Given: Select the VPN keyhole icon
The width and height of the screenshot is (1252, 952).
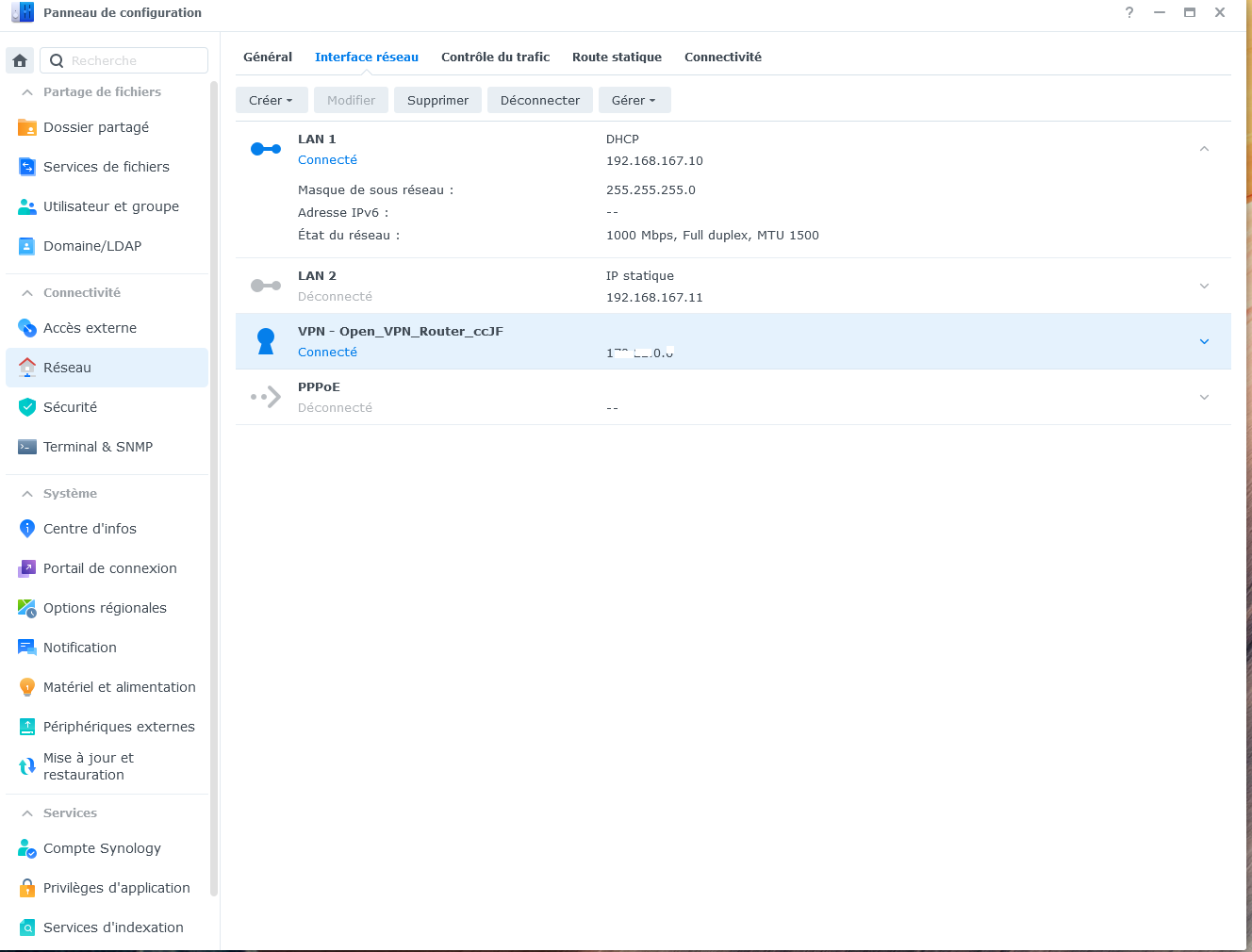Looking at the screenshot, I should [266, 341].
